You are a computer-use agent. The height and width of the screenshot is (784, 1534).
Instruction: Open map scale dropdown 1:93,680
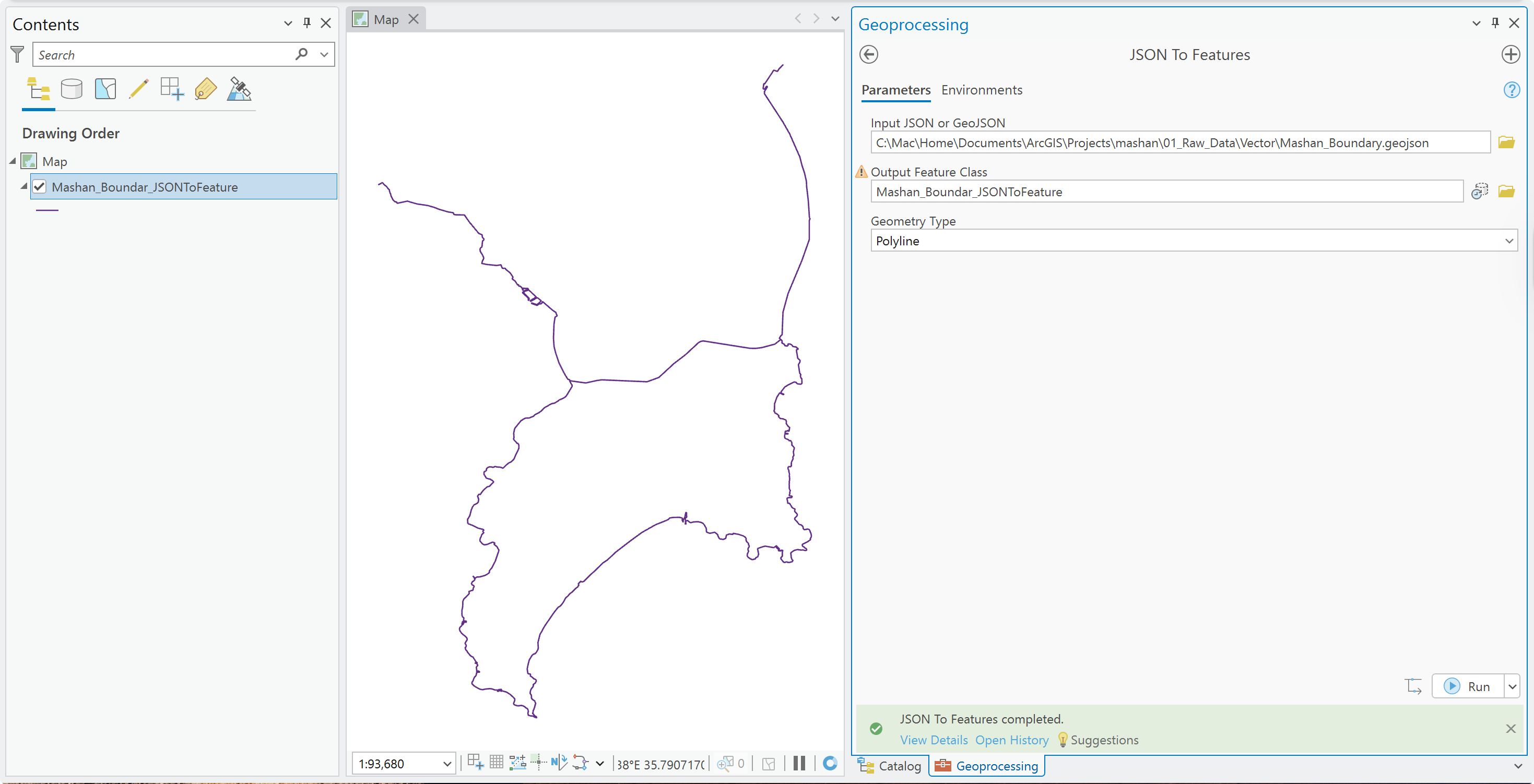[447, 763]
